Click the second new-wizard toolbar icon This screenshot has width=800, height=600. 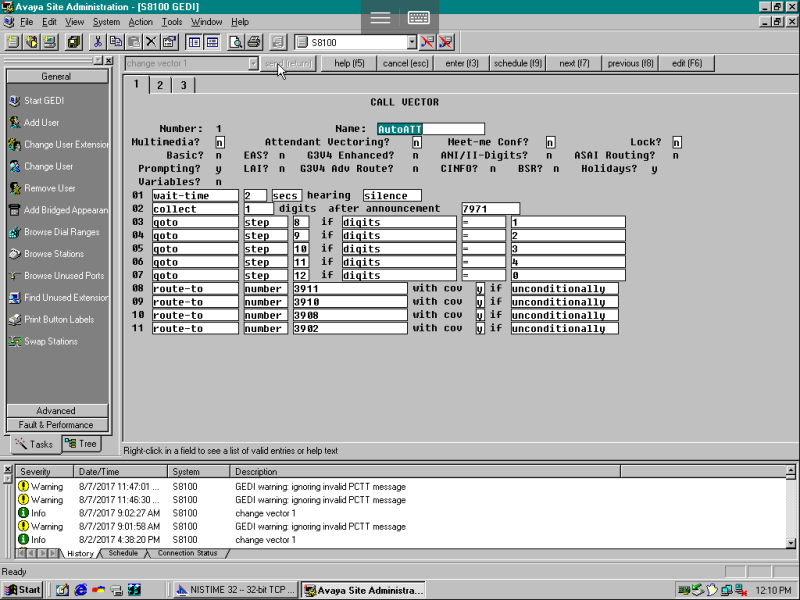coord(32,42)
